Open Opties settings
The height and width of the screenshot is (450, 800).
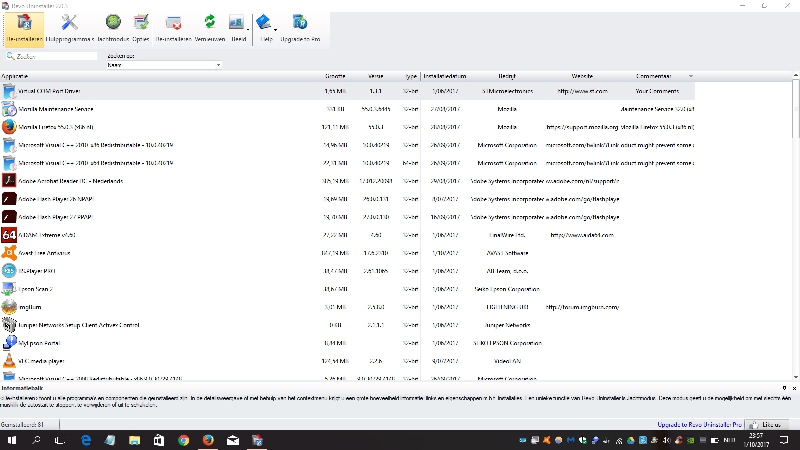click(x=141, y=29)
